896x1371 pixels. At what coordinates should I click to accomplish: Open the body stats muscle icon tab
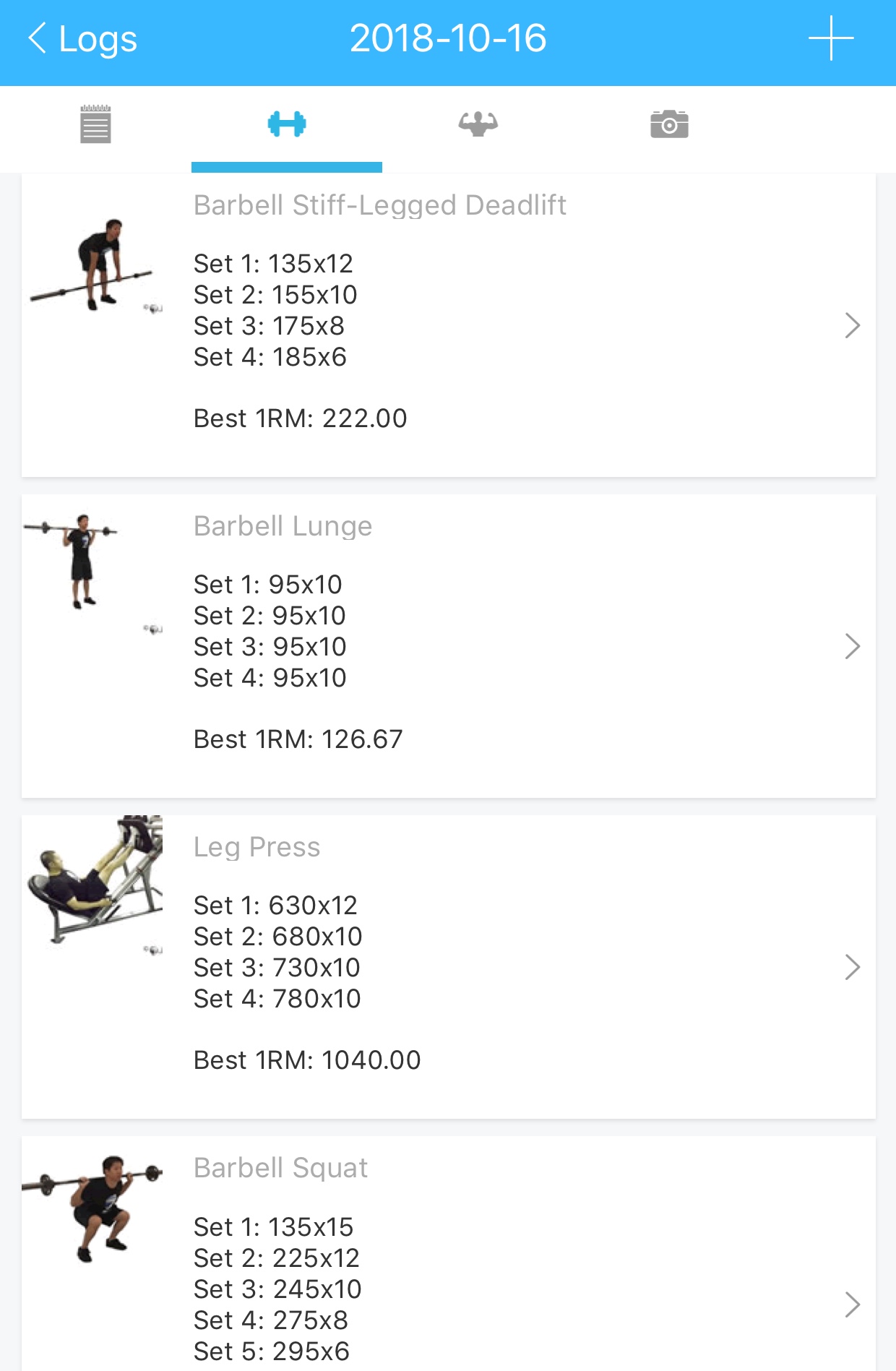[478, 124]
